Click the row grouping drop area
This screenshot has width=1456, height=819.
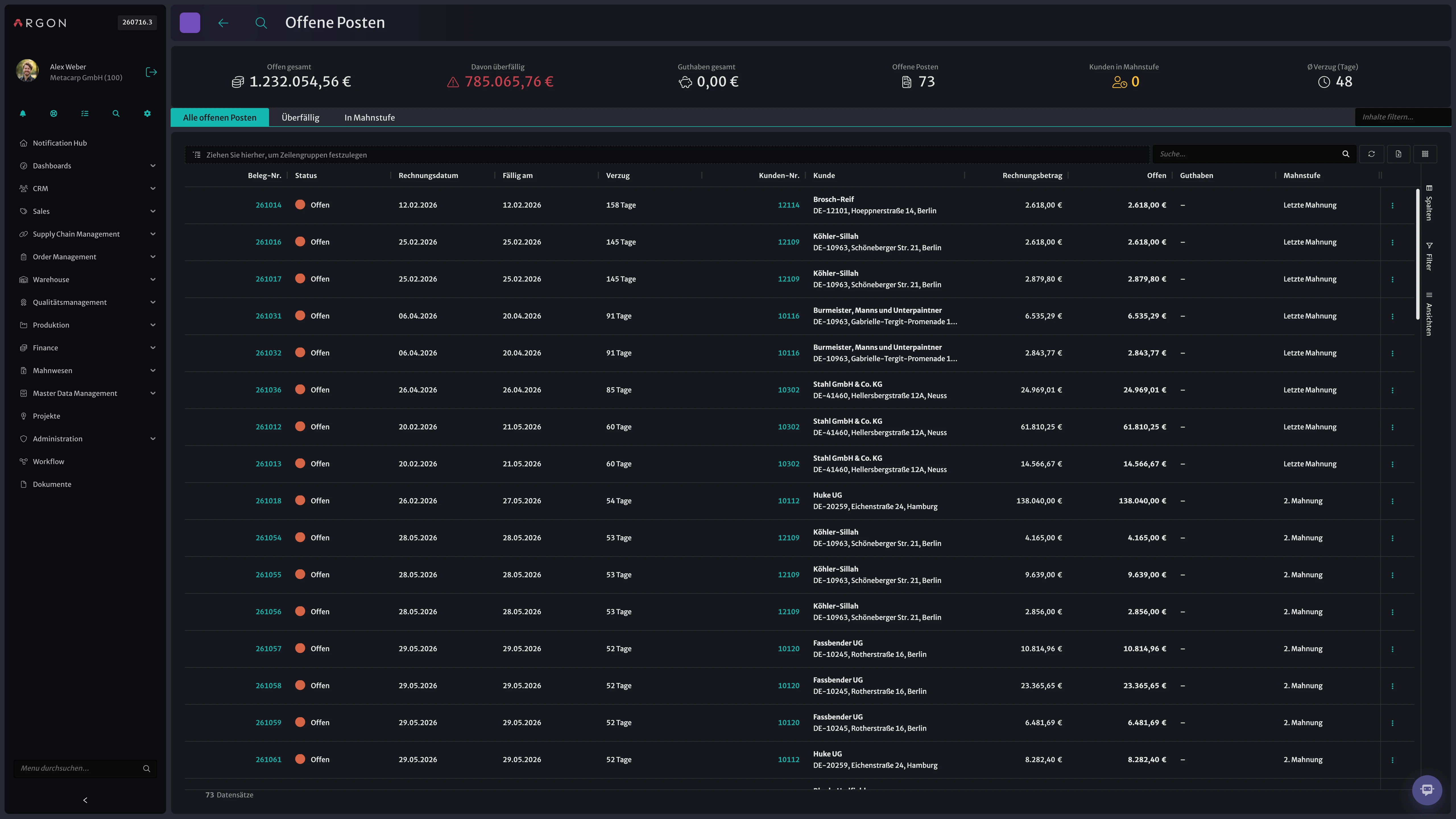point(667,155)
